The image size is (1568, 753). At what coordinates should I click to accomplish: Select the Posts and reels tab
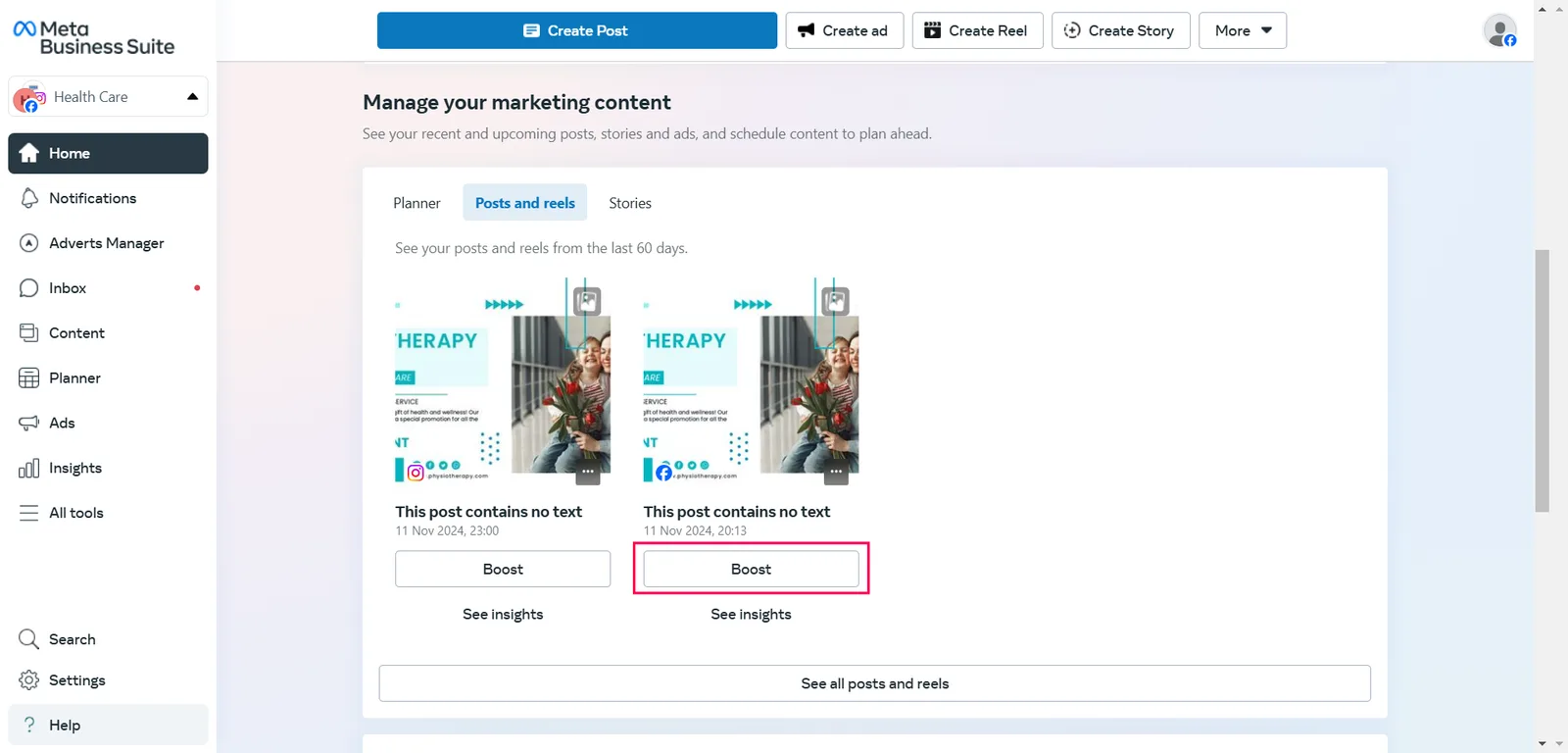(x=525, y=203)
